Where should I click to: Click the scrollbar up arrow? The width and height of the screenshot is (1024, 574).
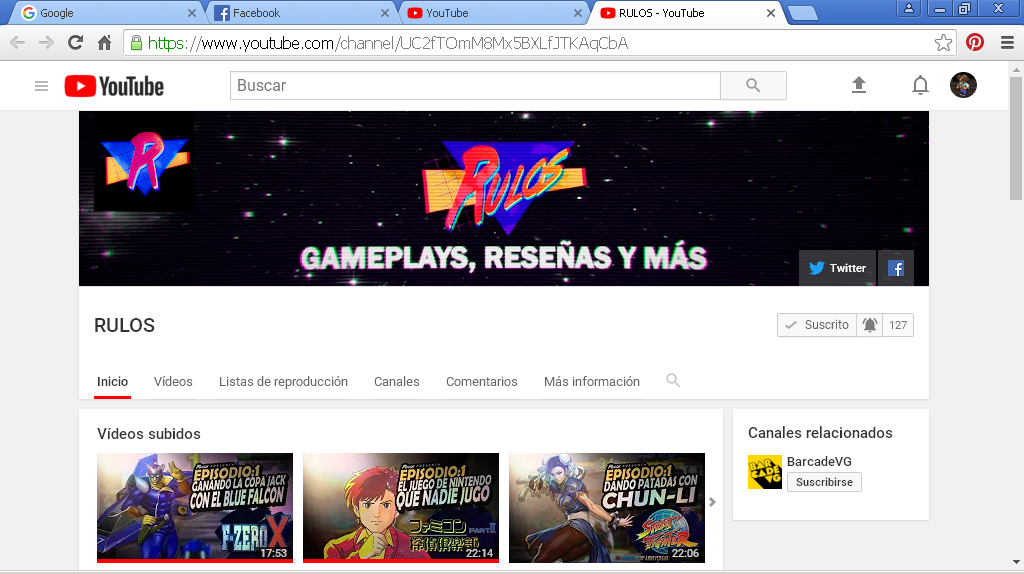[x=1016, y=69]
